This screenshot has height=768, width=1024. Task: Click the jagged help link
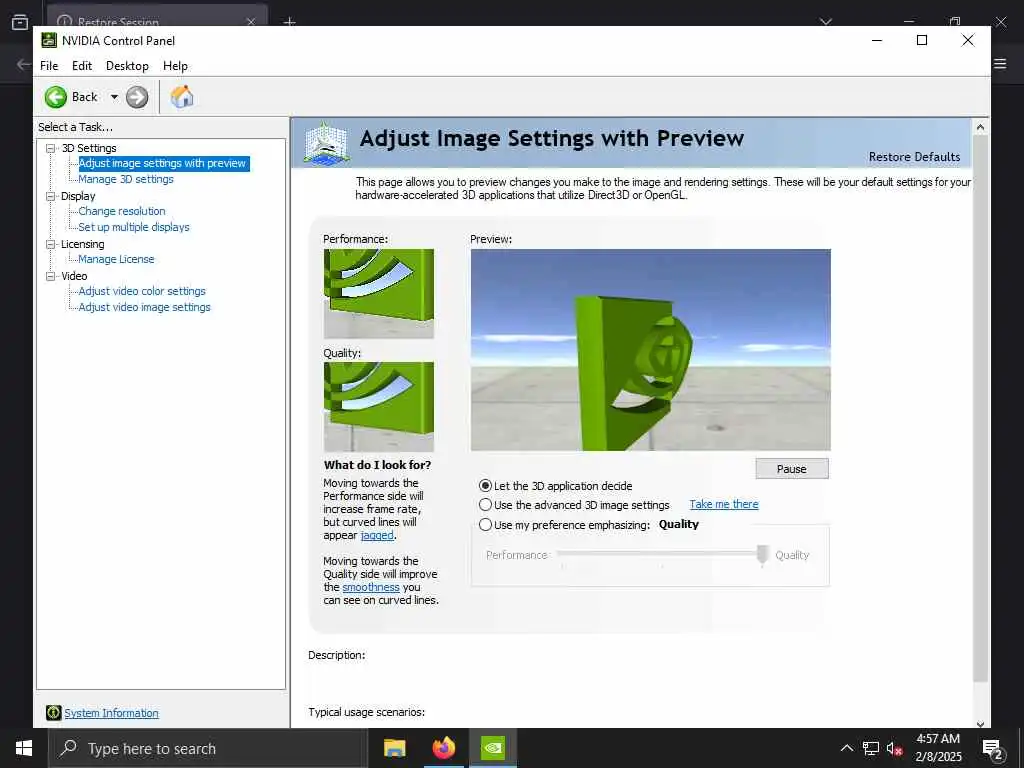(x=377, y=535)
